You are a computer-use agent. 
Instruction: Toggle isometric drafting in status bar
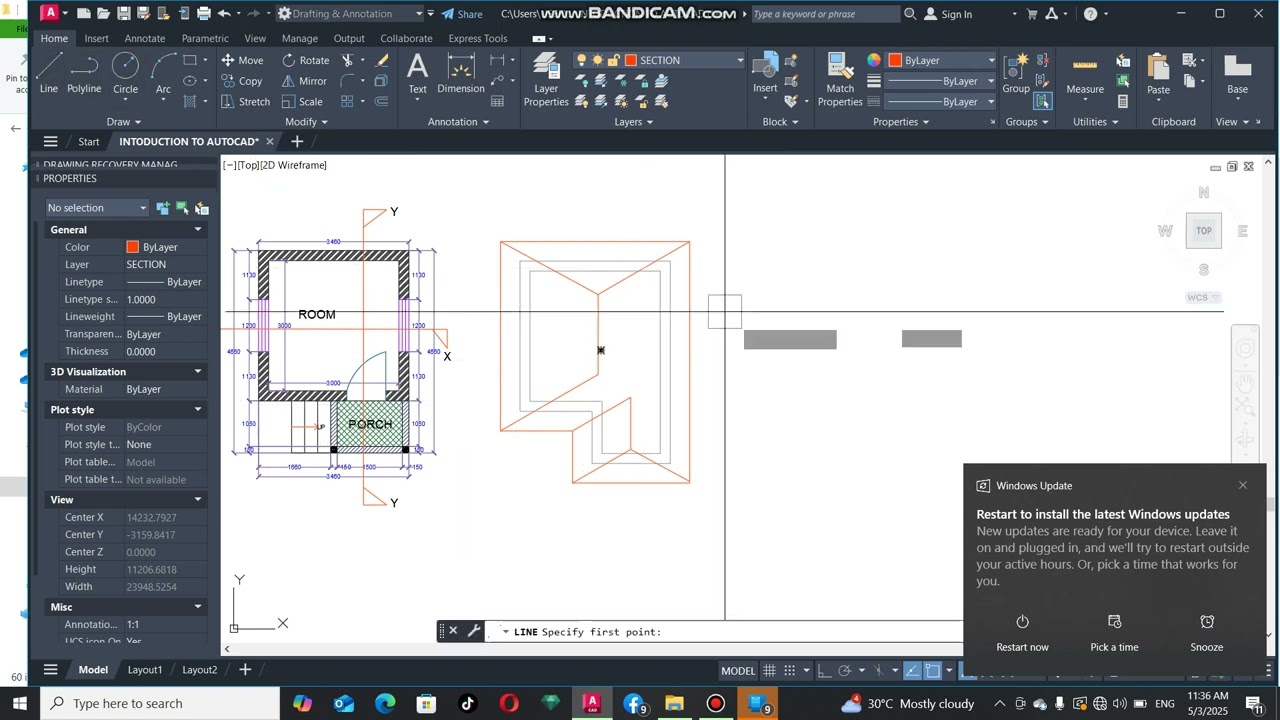[878, 670]
